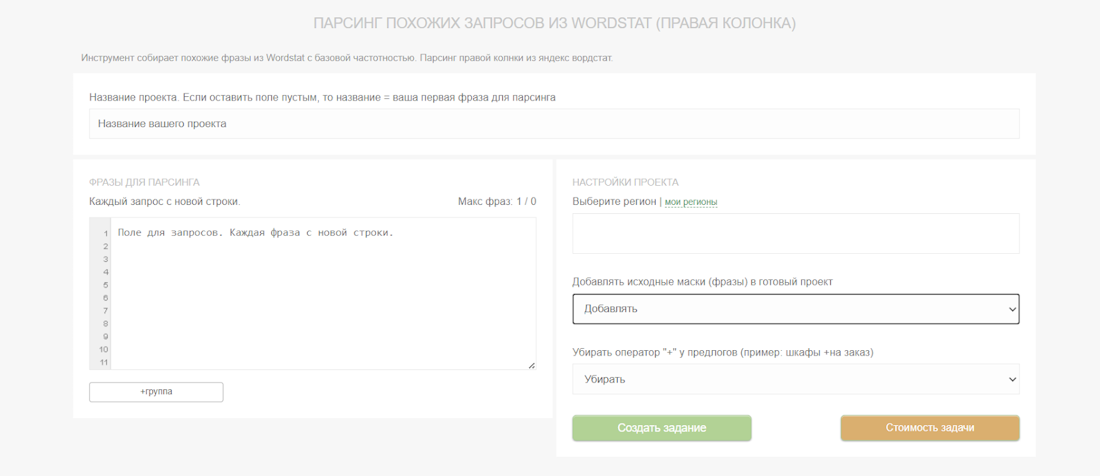Click the Макс фраз counter text

coord(496,202)
